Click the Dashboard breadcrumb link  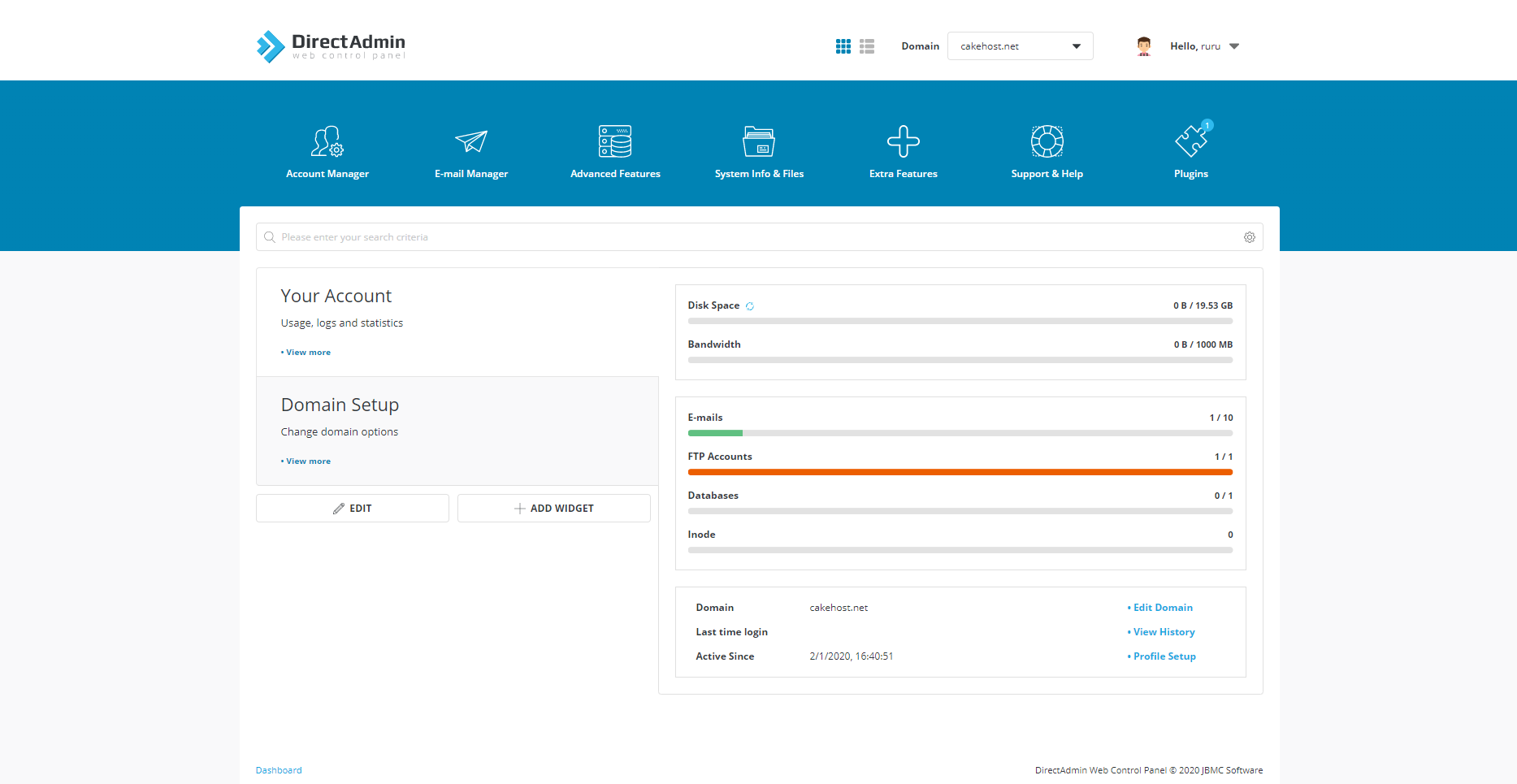point(279,770)
